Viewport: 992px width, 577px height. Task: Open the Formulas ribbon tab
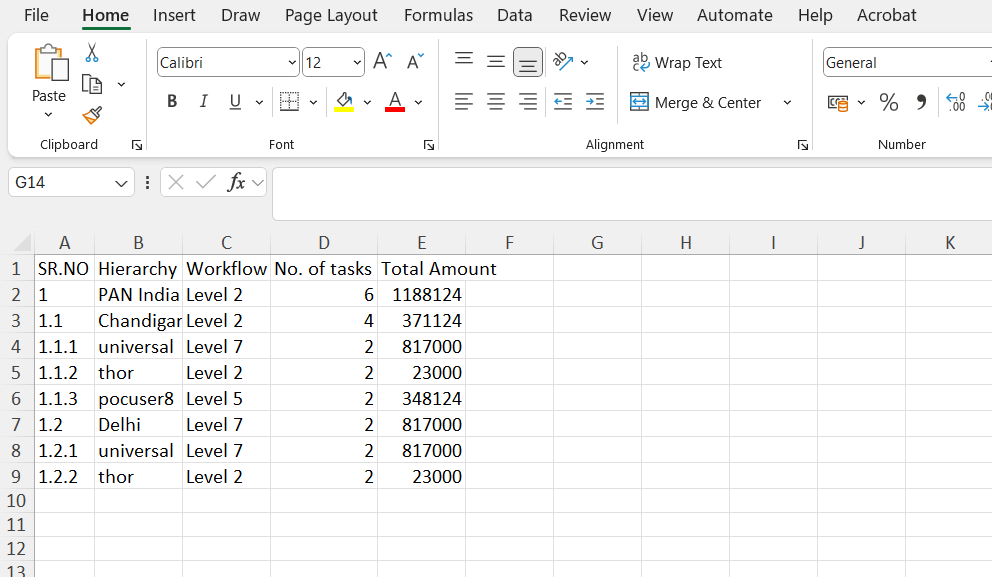point(438,15)
